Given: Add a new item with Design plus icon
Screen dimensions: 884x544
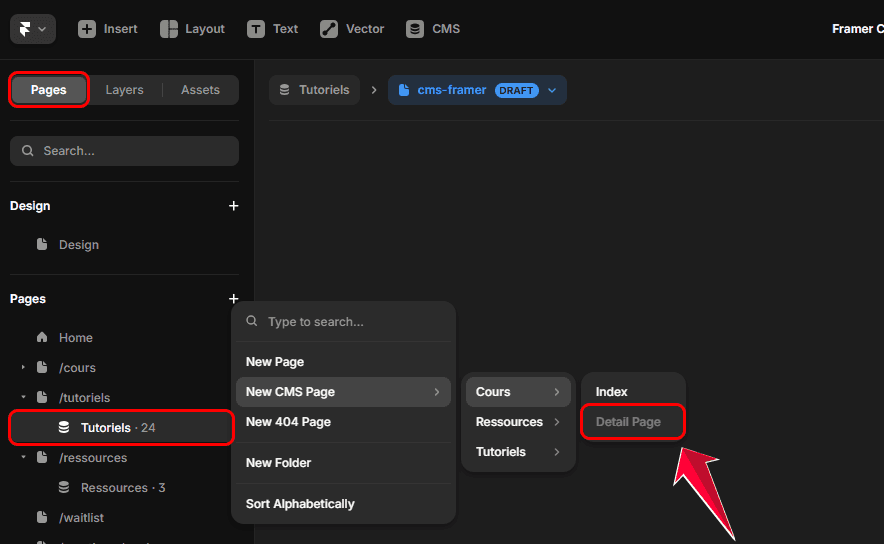Looking at the screenshot, I should point(233,206).
